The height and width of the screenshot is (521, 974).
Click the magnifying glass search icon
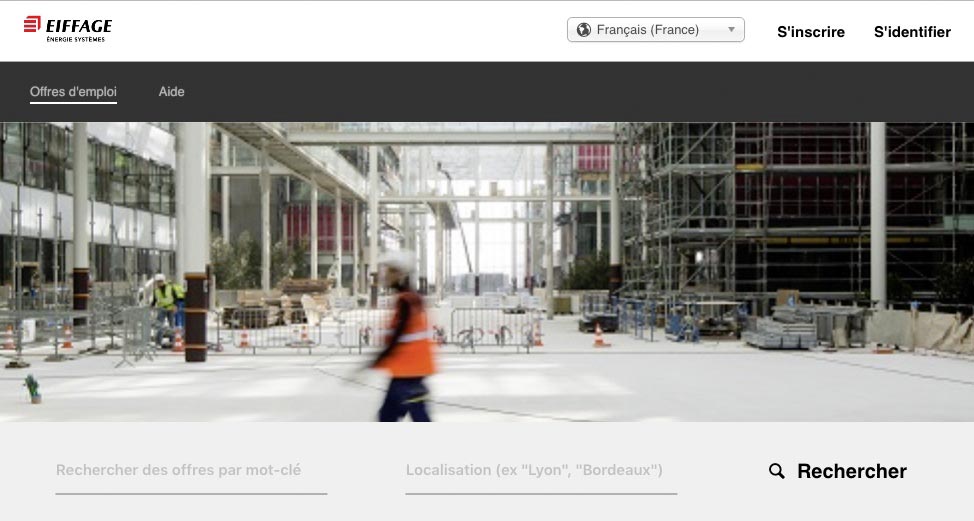coord(776,471)
